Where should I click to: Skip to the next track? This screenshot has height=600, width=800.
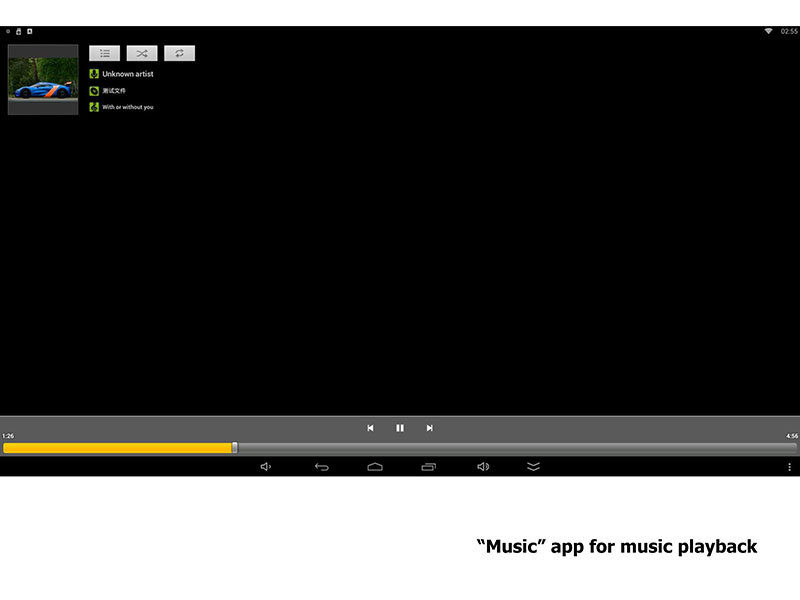tap(430, 428)
